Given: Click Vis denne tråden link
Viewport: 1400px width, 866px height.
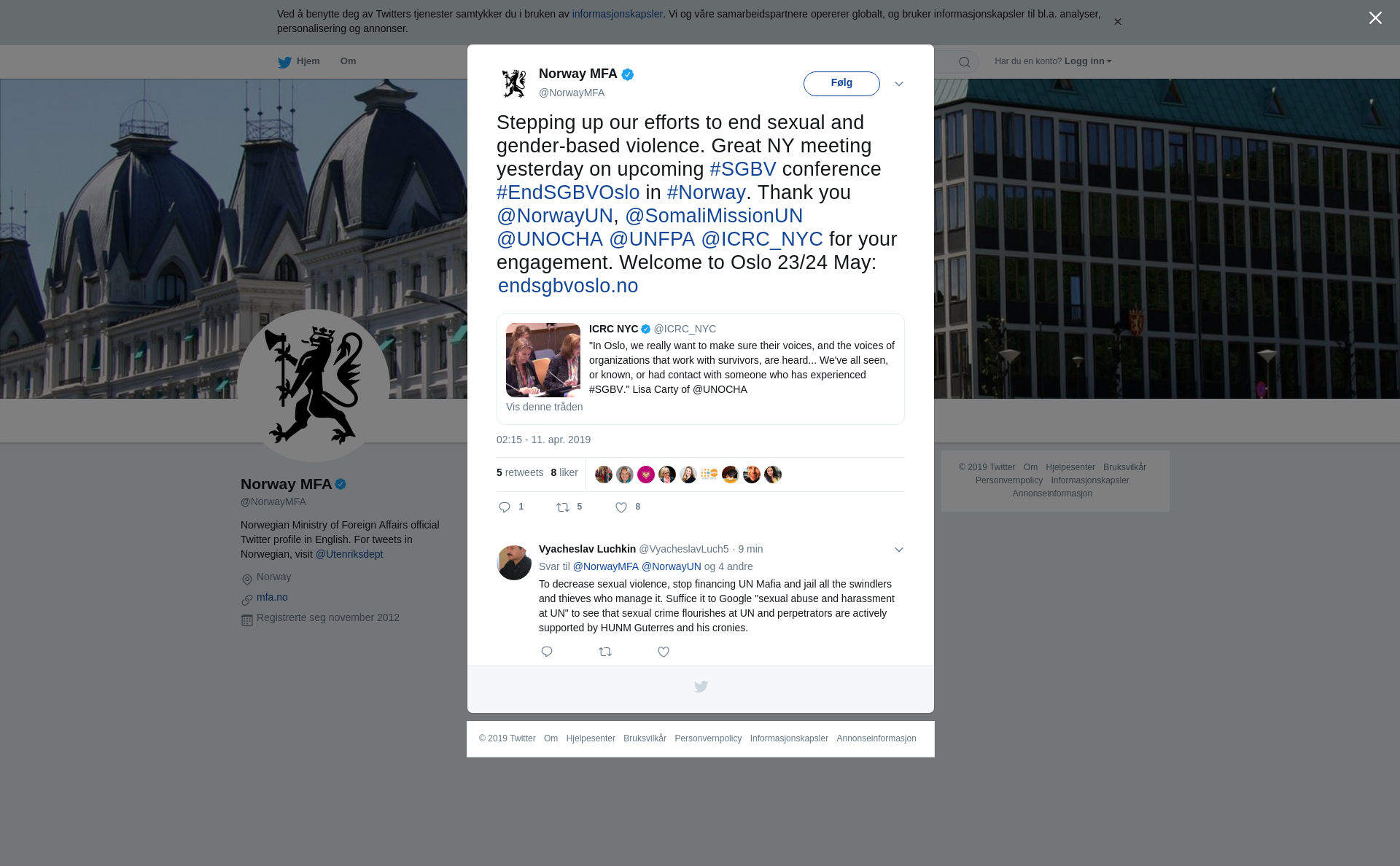Looking at the screenshot, I should click(x=545, y=407).
